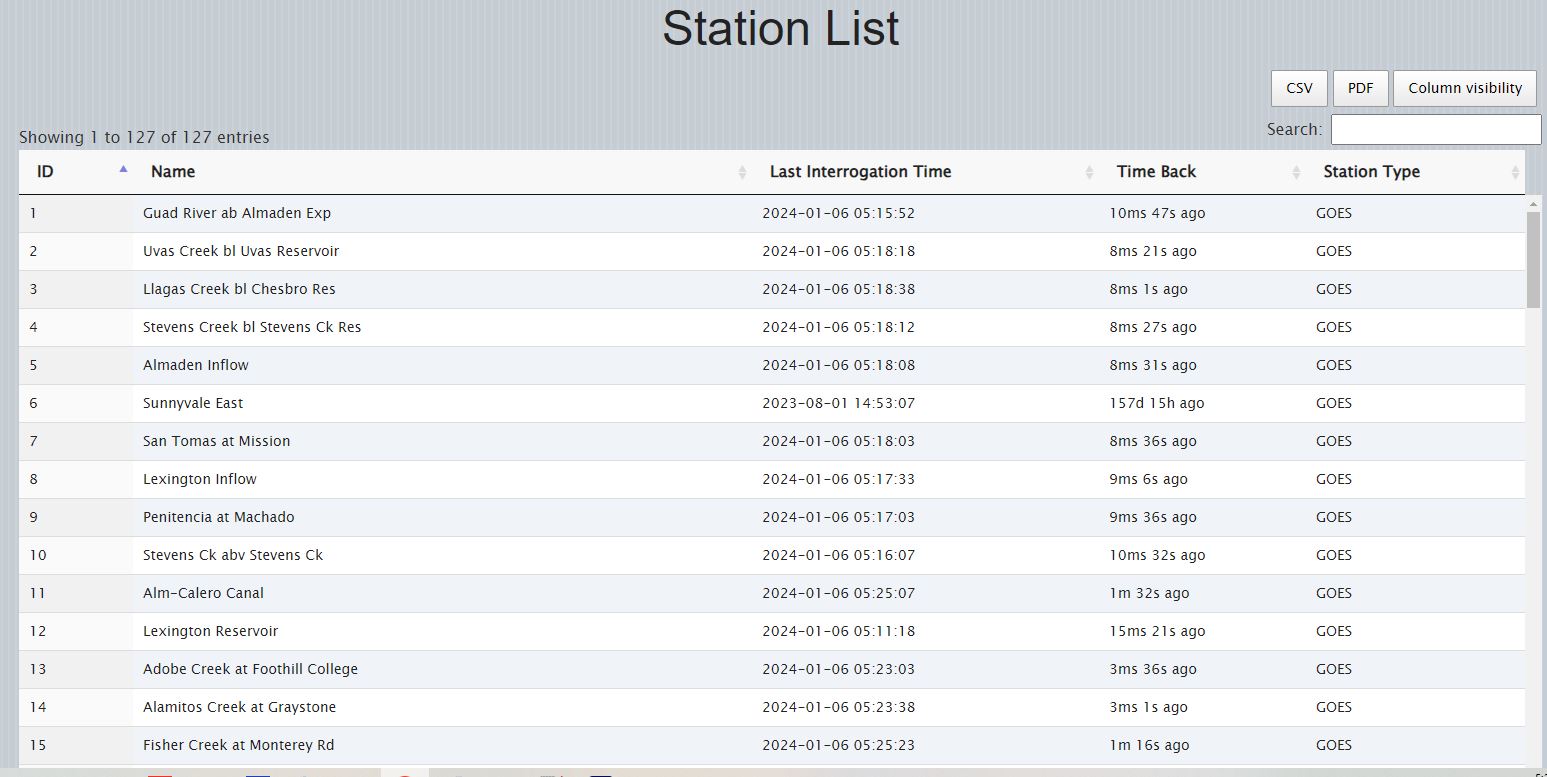Click the Alm-Calero Canal station name
1547x777 pixels.
[203, 593]
